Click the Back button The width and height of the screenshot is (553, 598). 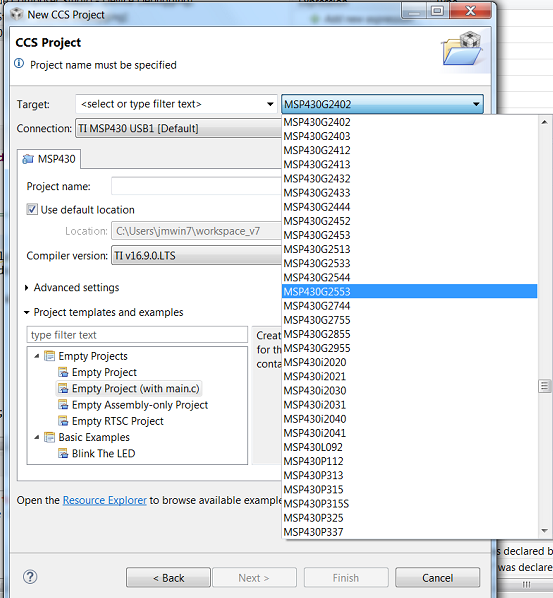coord(168,578)
